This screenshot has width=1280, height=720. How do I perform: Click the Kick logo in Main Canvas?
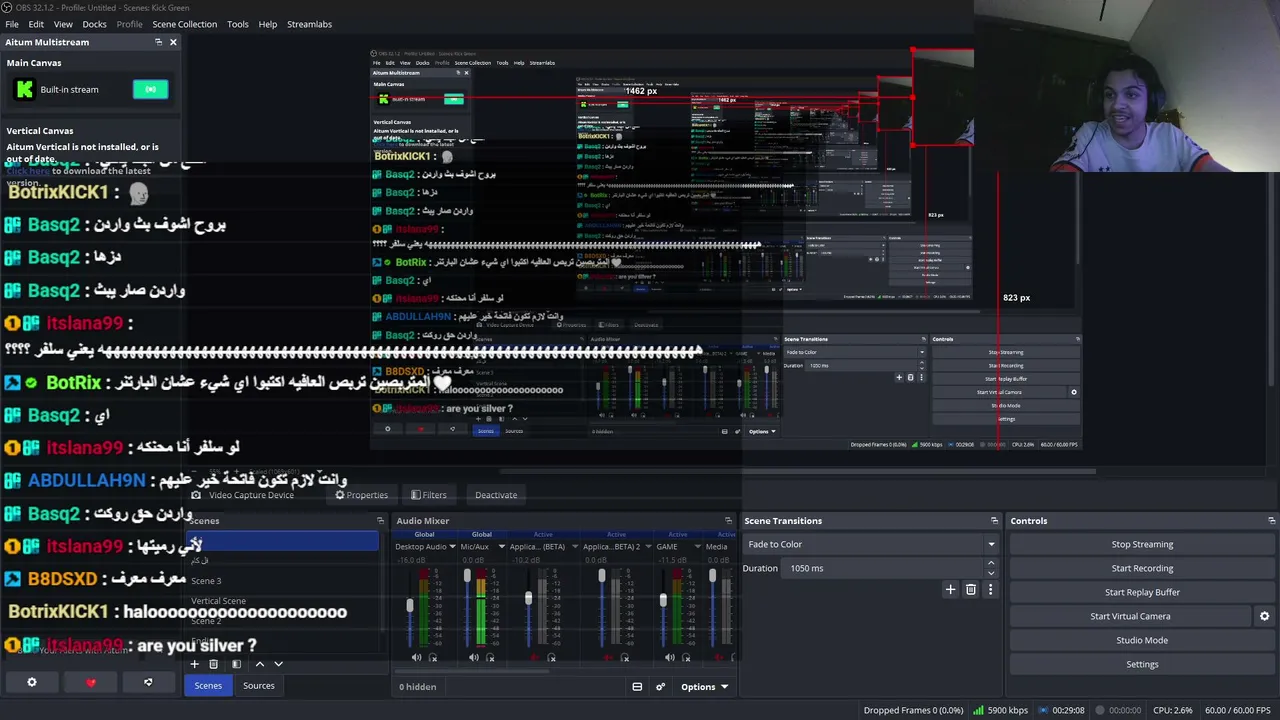click(x=24, y=90)
